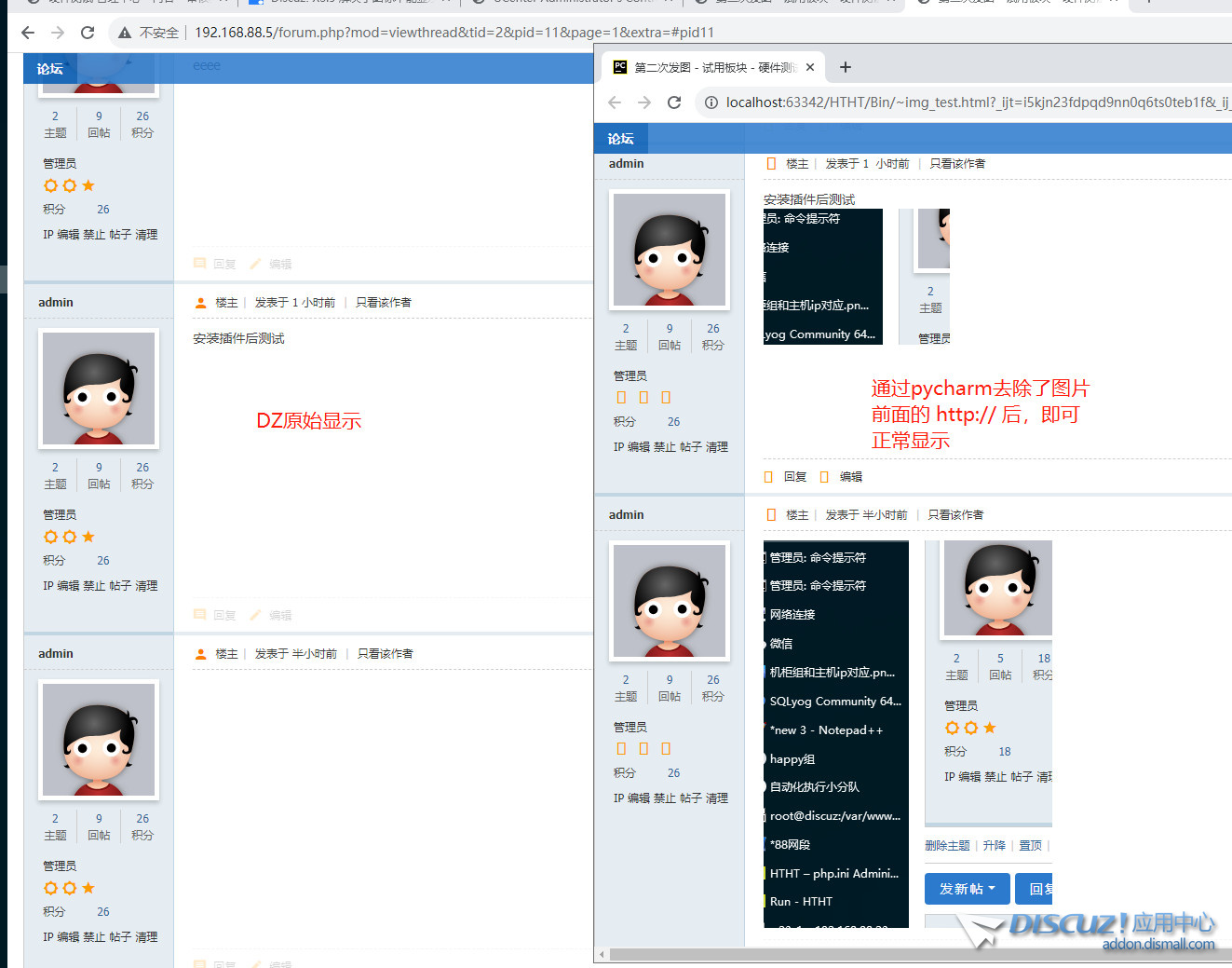Click 编辑 below the red pycharm annotation

850,477
